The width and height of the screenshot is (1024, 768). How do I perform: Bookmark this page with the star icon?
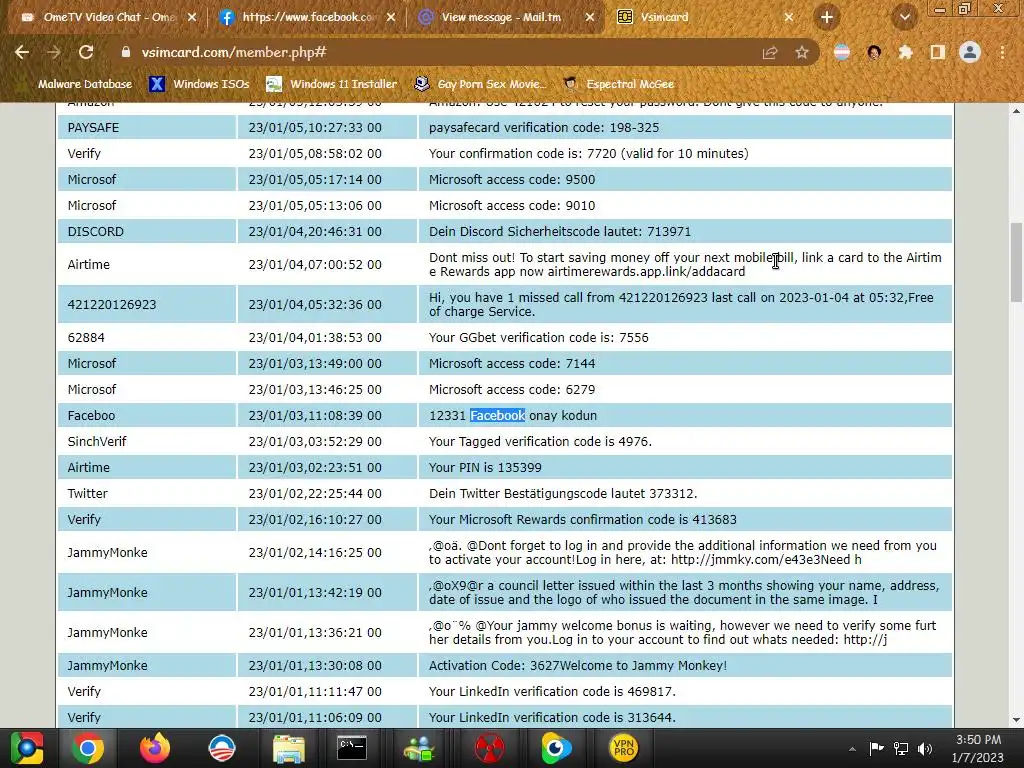point(802,53)
